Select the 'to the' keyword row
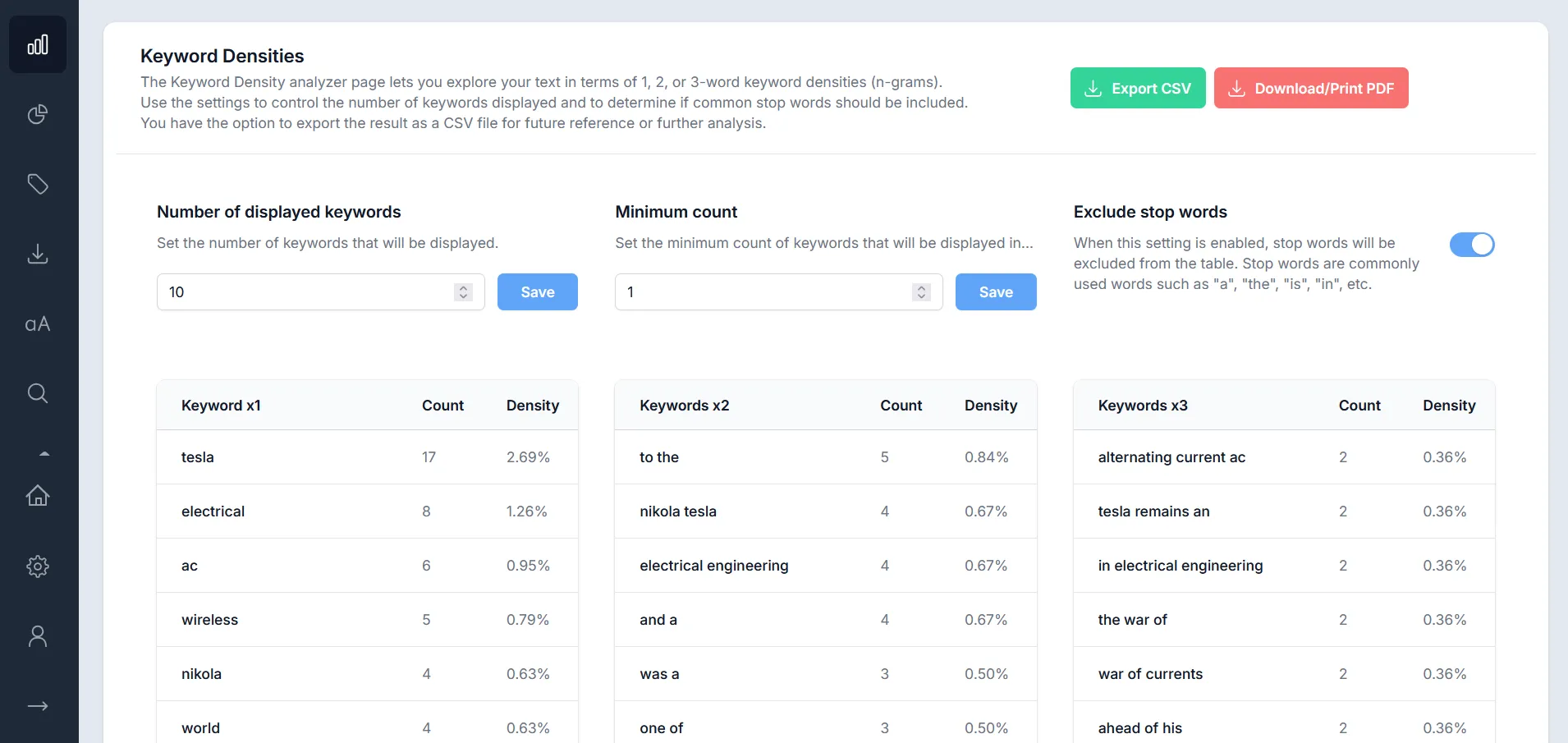The width and height of the screenshot is (1568, 743). [826, 457]
